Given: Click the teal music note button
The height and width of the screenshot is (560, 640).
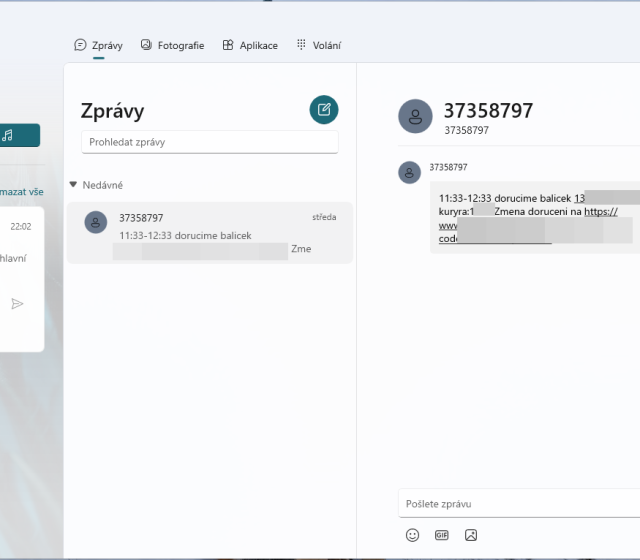Looking at the screenshot, I should tap(19, 135).
